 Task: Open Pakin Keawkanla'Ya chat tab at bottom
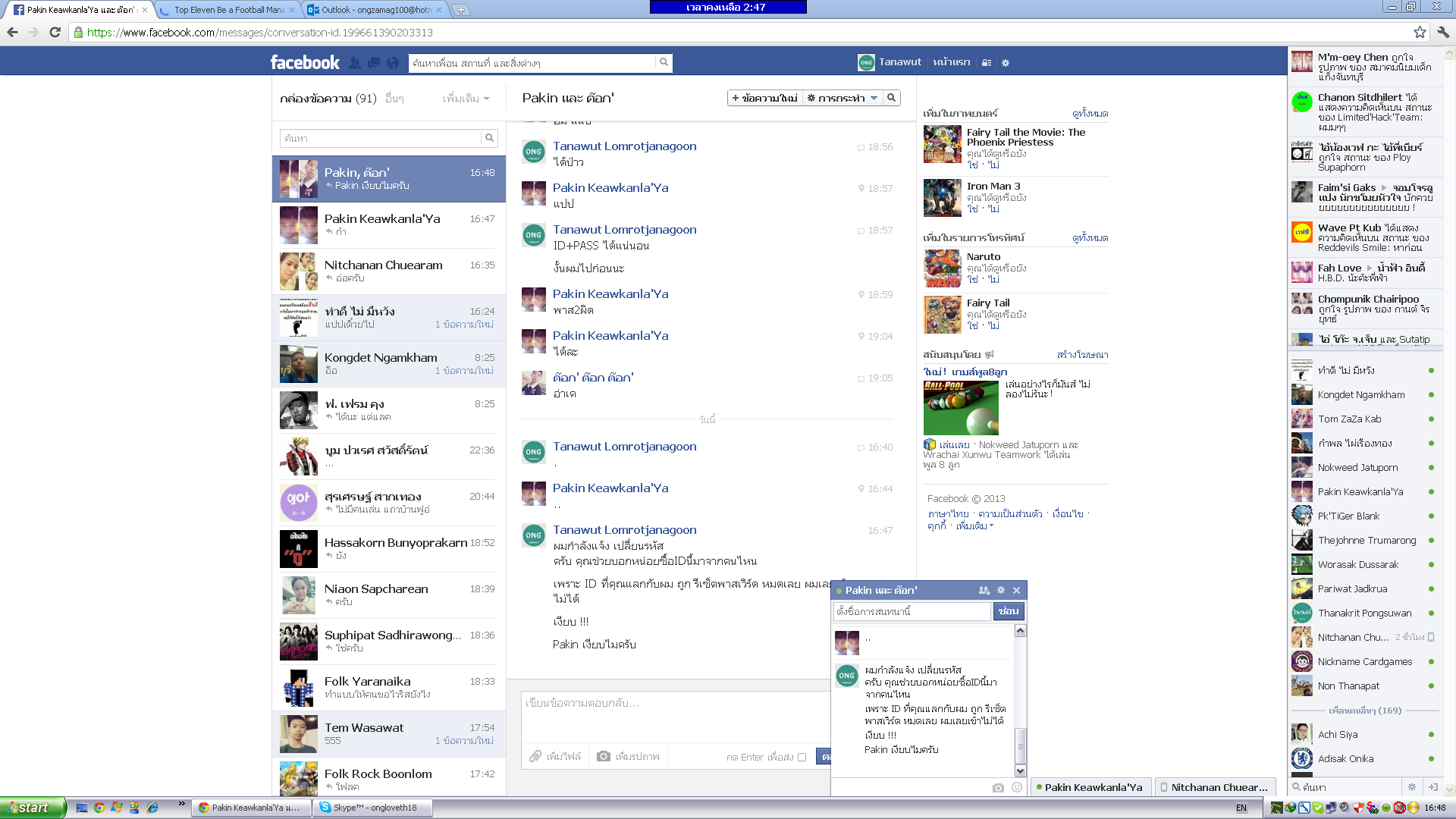pos(1092,787)
